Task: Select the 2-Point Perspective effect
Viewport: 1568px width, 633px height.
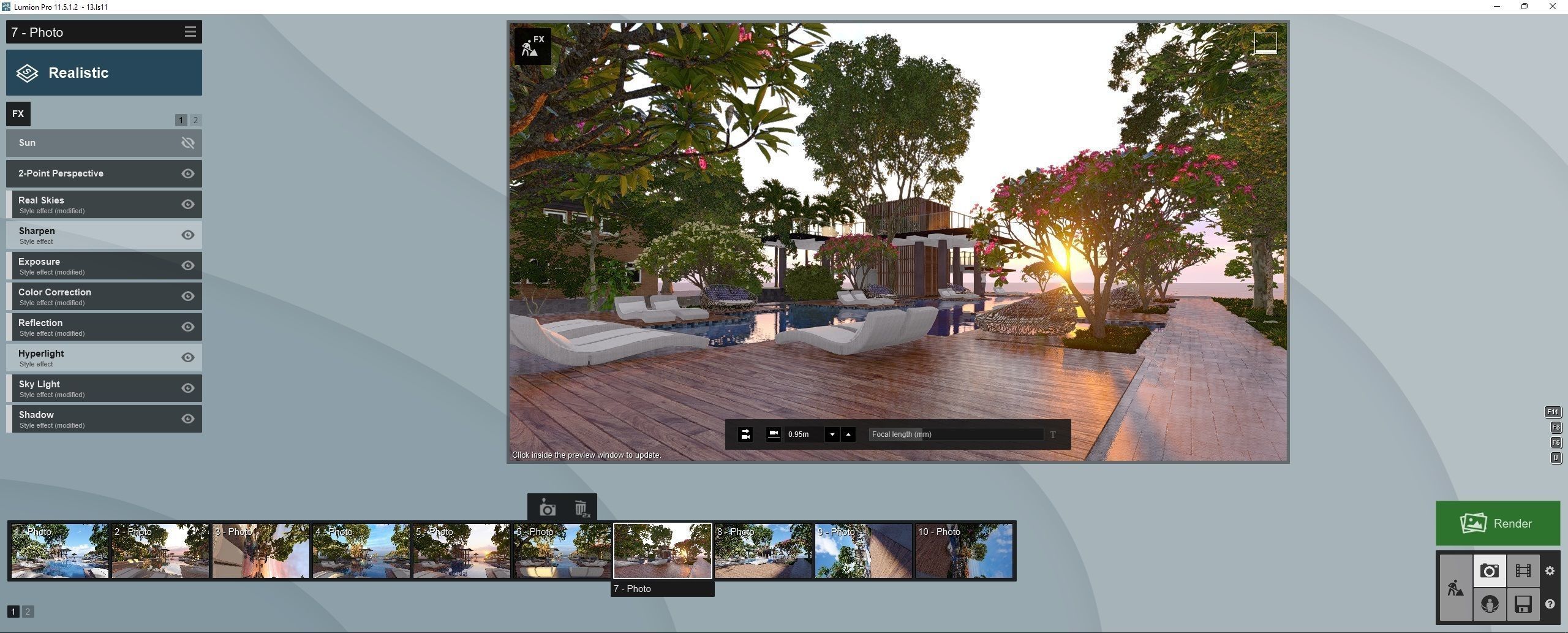Action: tap(104, 173)
